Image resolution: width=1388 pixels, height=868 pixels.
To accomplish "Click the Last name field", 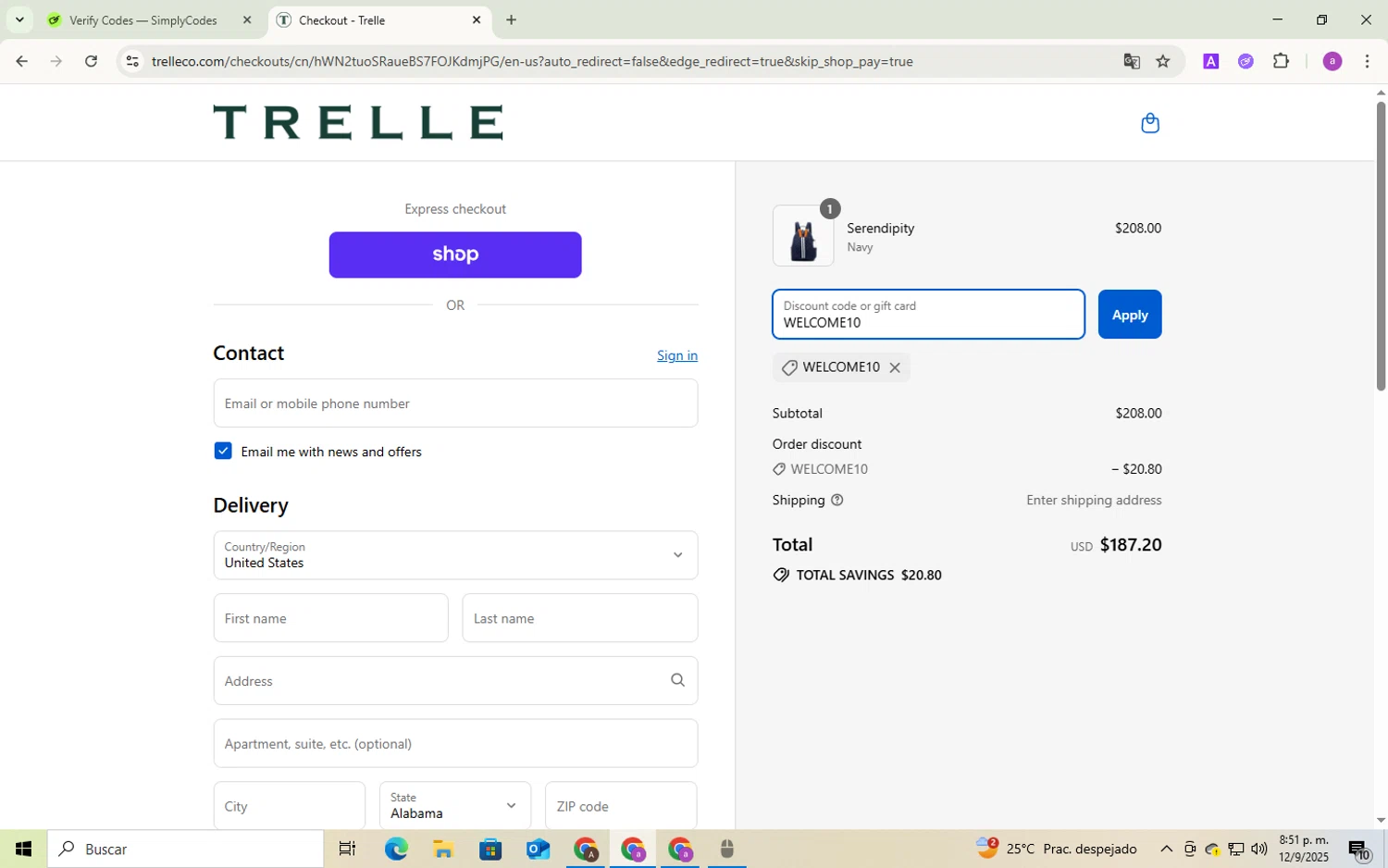I will (x=580, y=618).
